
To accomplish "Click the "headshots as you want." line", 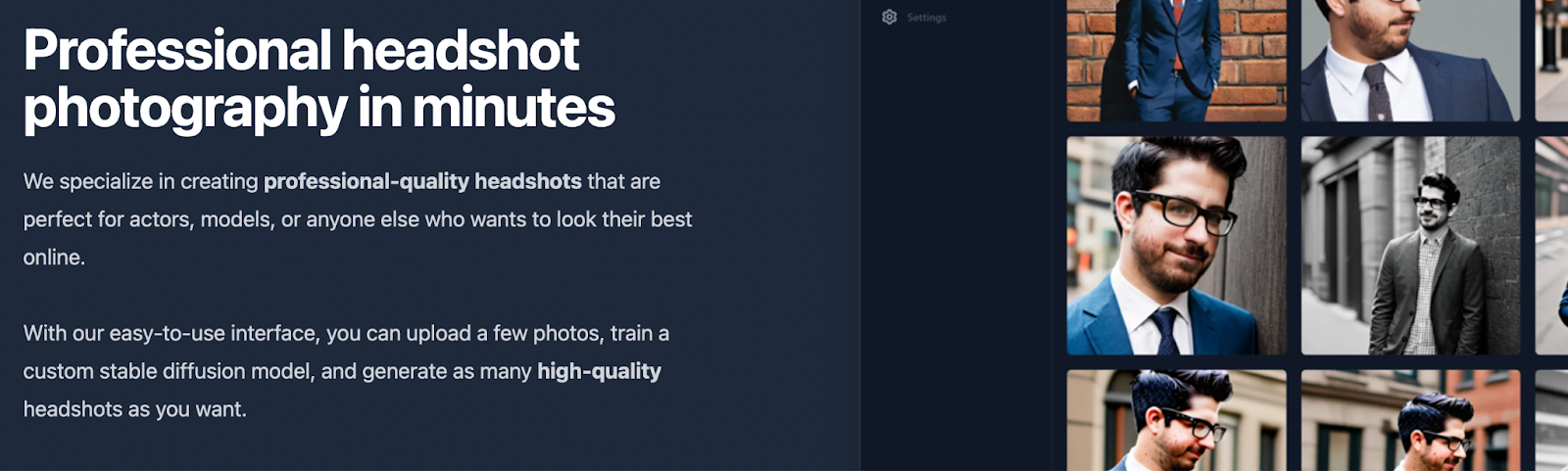I will coord(135,409).
